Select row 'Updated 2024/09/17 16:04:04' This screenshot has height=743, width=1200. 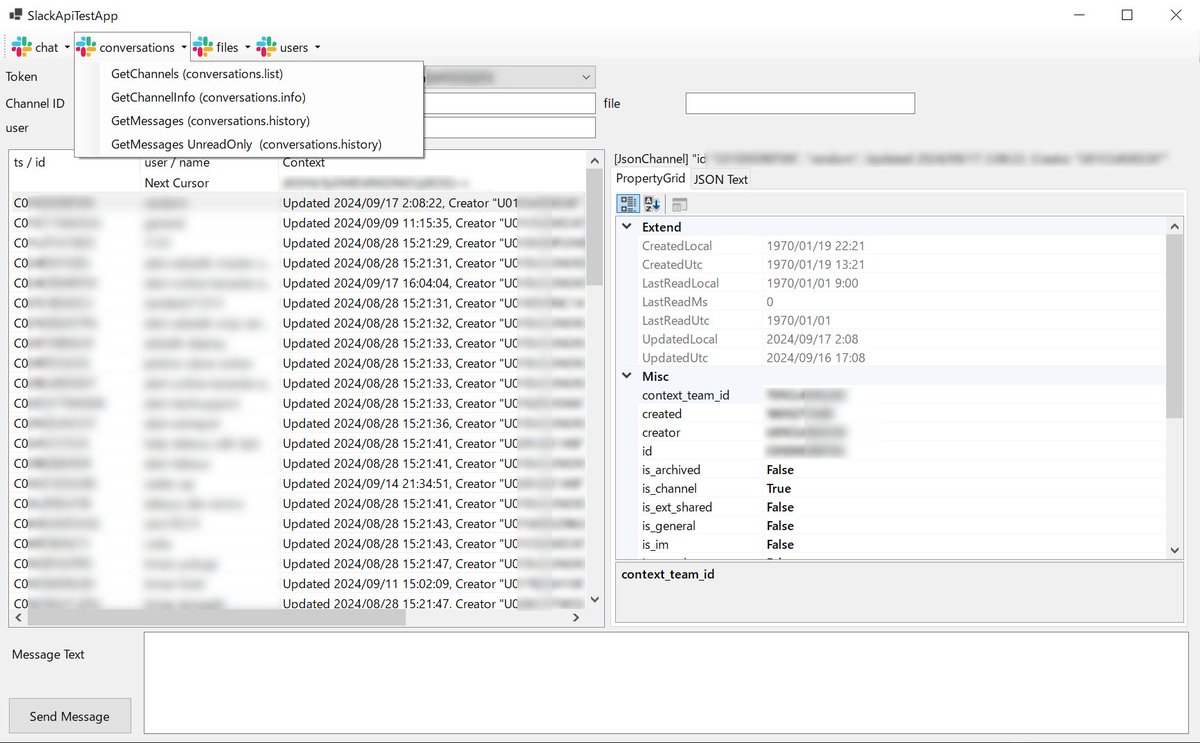(298, 283)
